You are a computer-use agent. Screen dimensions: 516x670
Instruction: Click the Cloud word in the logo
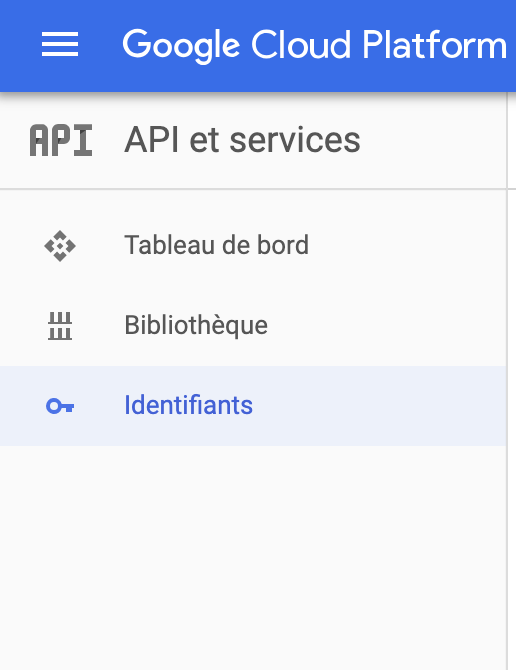coord(301,44)
